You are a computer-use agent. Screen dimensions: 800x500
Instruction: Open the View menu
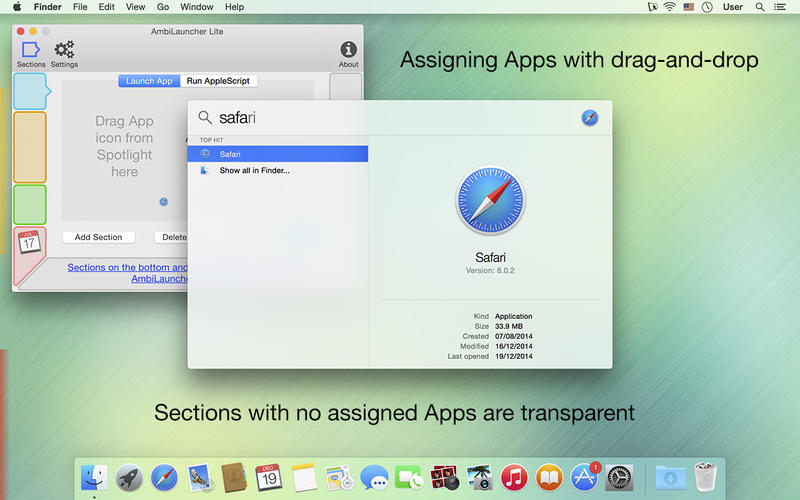[x=136, y=7]
